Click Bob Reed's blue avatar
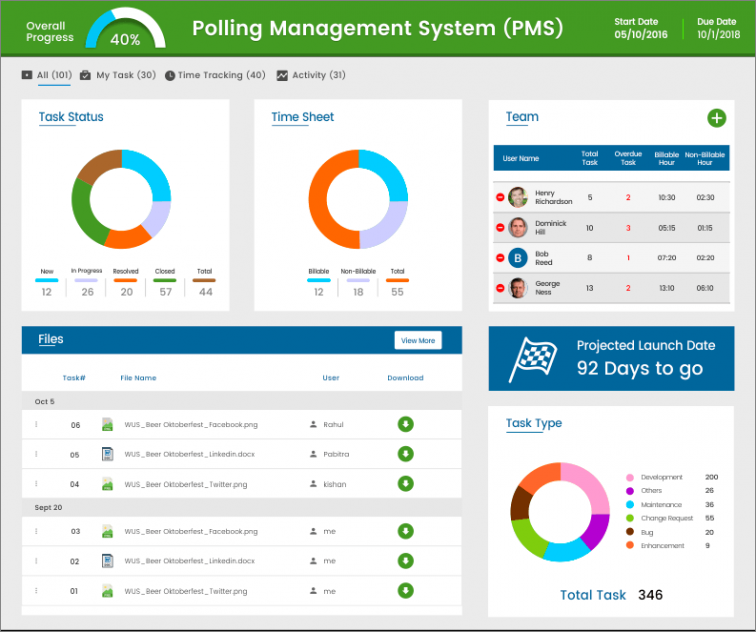Viewport: 756px width, 632px height. click(x=518, y=258)
